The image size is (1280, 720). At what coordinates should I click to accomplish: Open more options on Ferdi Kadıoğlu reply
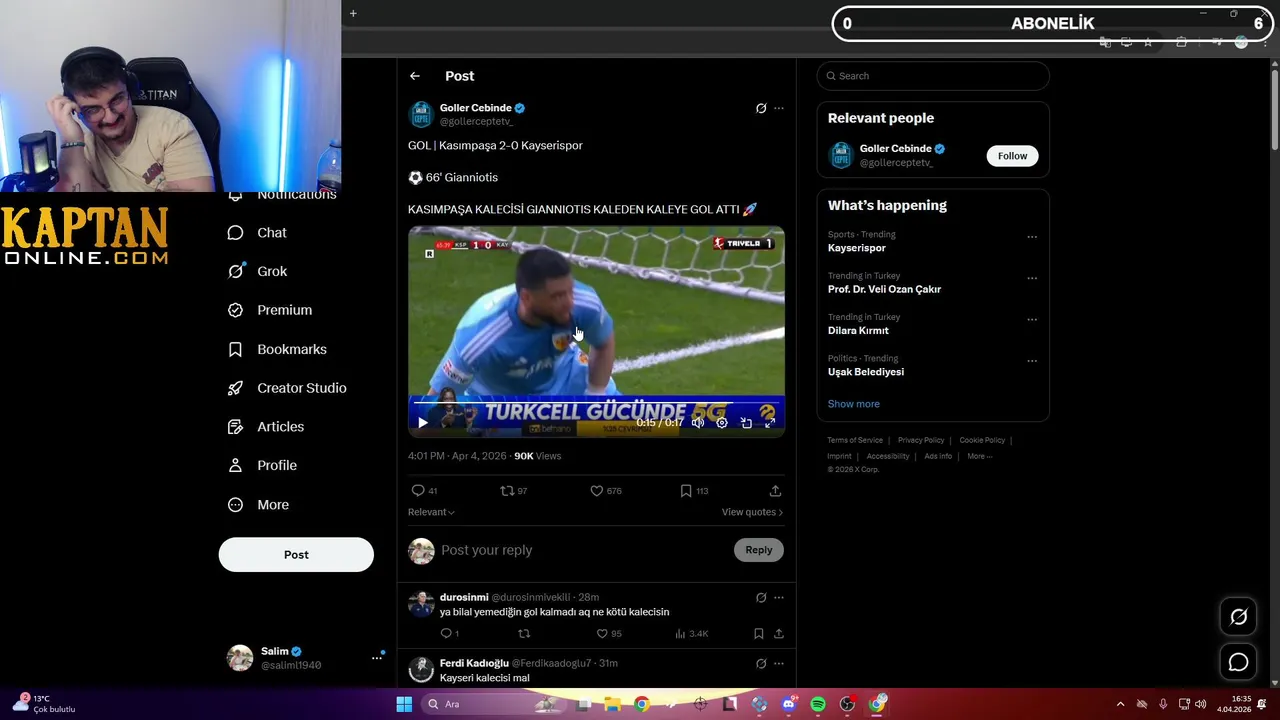[x=779, y=663]
